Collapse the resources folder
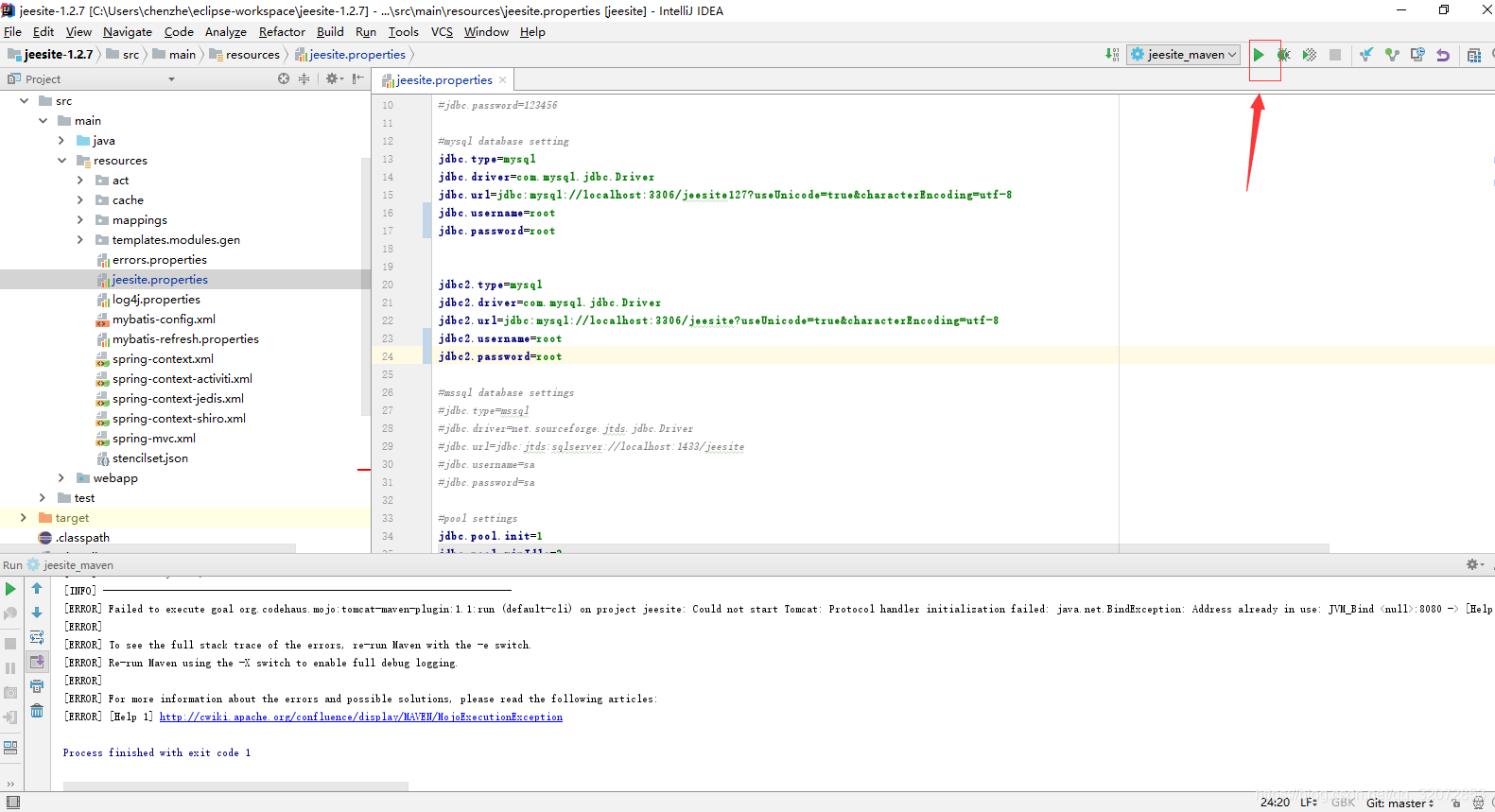The width and height of the screenshot is (1495, 812). tap(61, 161)
